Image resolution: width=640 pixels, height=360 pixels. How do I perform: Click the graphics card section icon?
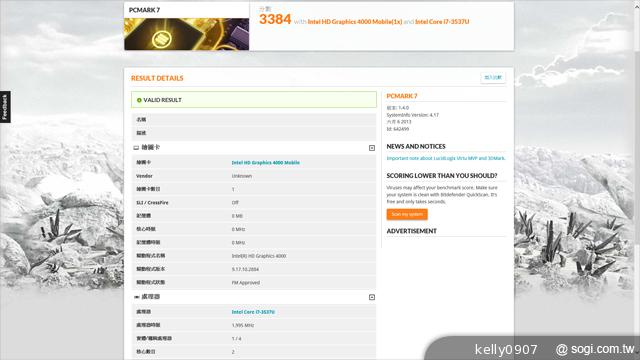[136, 148]
